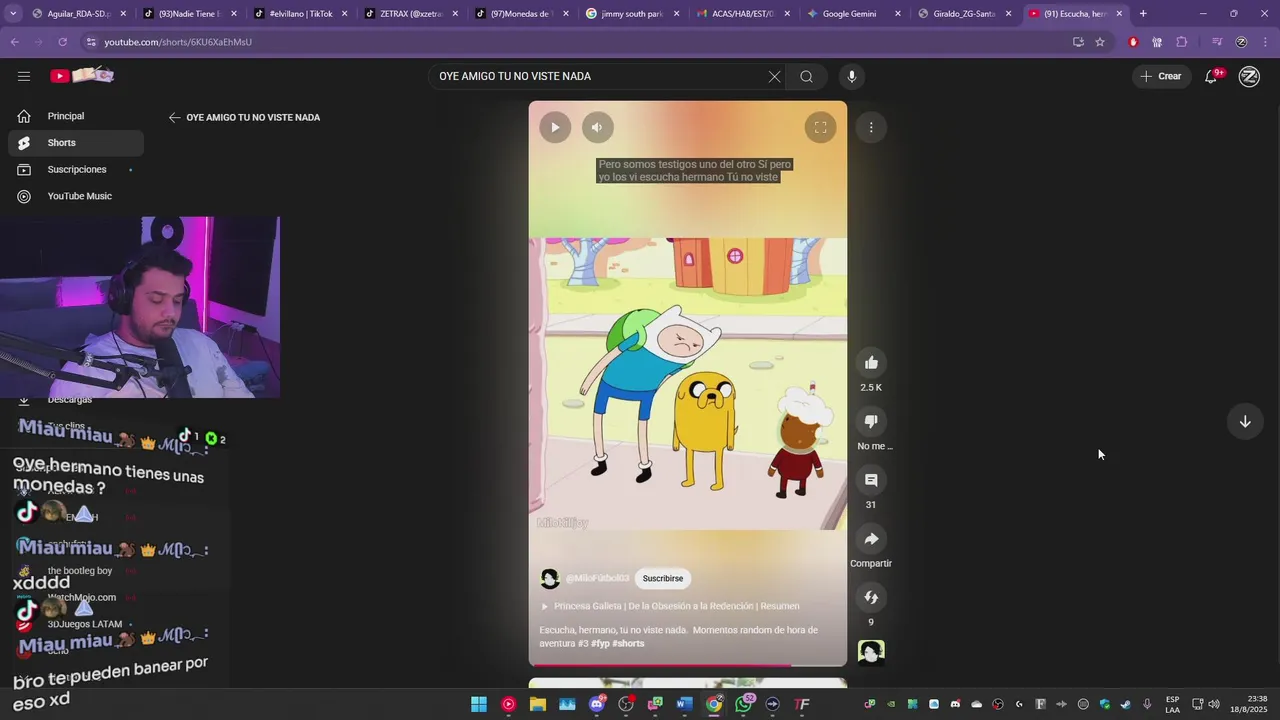Viewport: 1280px width, 720px height.
Task: Open Chrome from the taskbar
Action: 714,705
